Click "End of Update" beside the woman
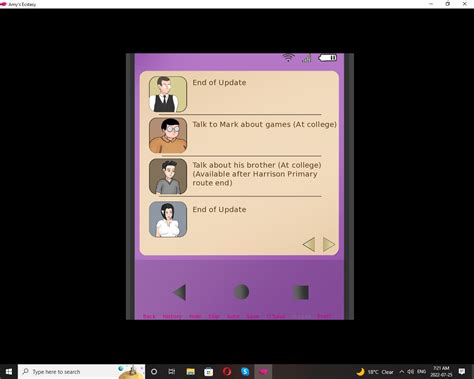This screenshot has height=379, width=474. pyautogui.click(x=219, y=209)
